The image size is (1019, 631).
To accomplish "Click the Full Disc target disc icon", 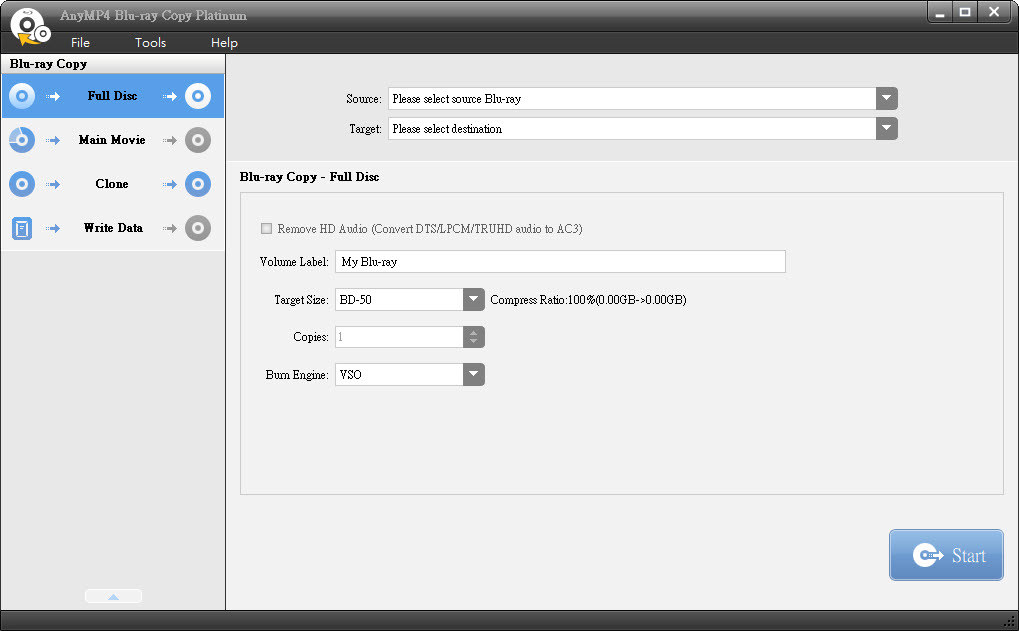I will pos(198,96).
